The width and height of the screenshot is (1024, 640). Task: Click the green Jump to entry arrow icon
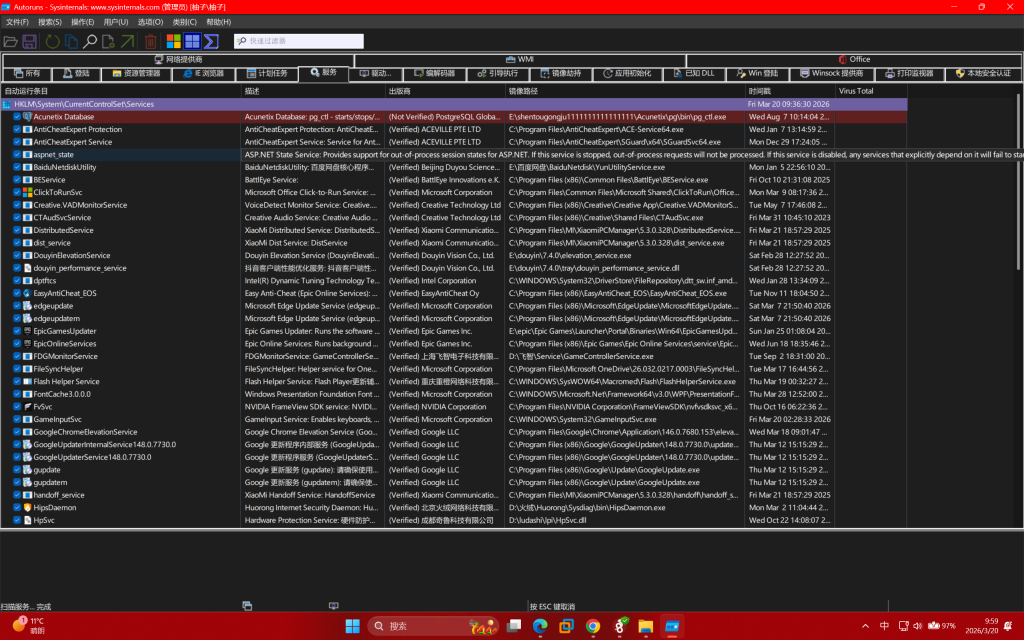coord(128,41)
